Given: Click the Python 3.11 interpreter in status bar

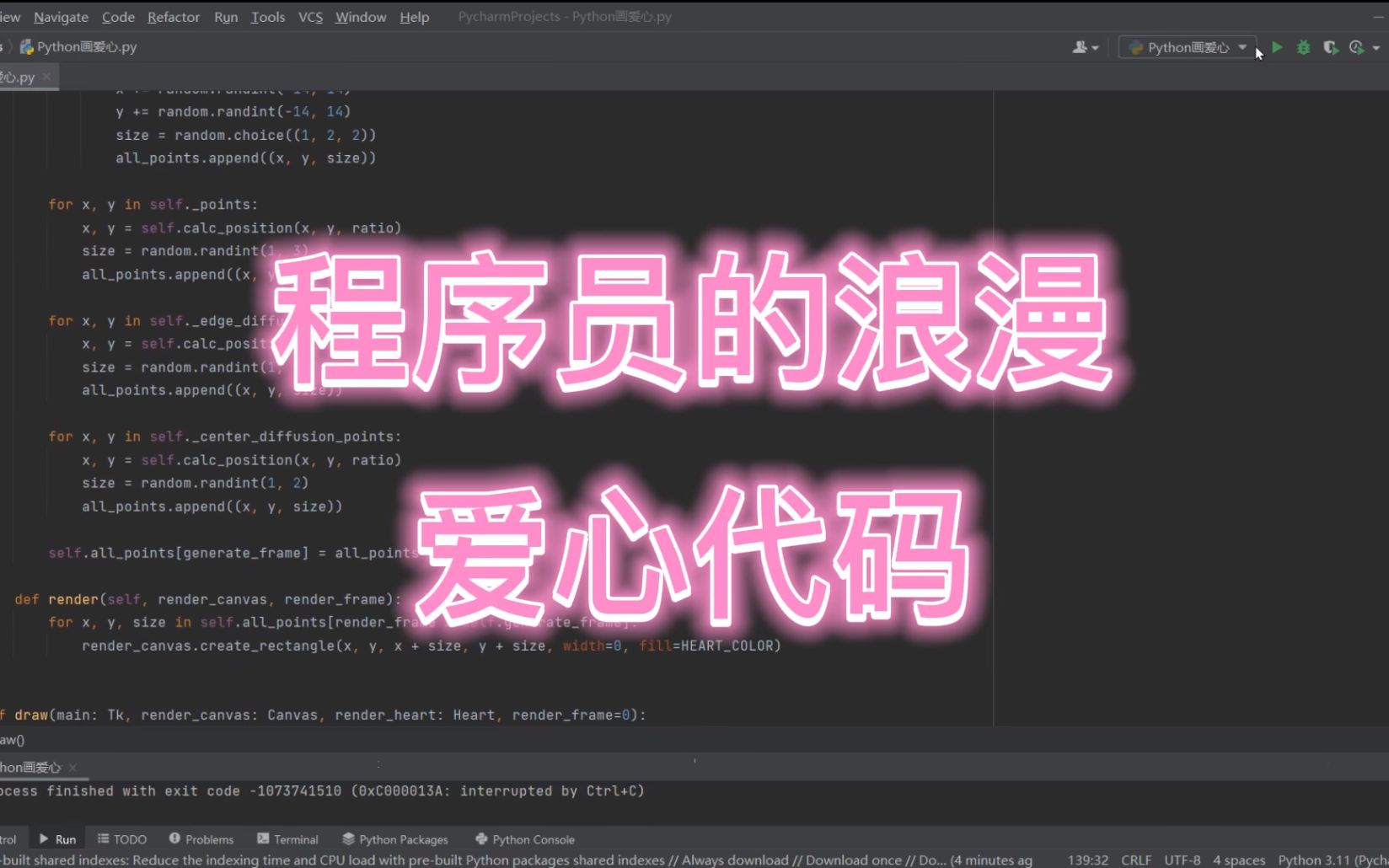Looking at the screenshot, I should [1332, 860].
